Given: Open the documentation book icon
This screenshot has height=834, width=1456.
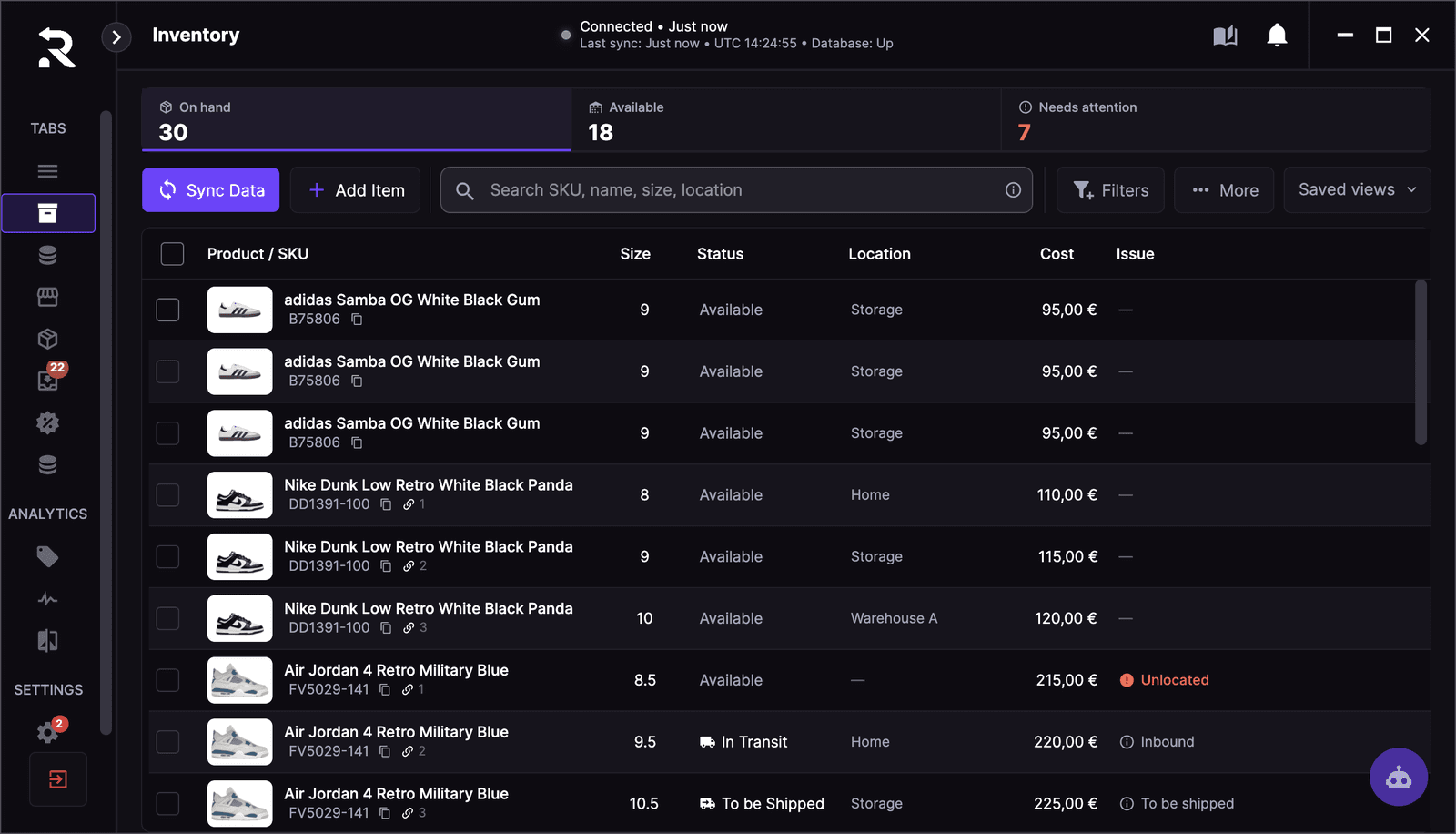Looking at the screenshot, I should tap(1225, 36).
